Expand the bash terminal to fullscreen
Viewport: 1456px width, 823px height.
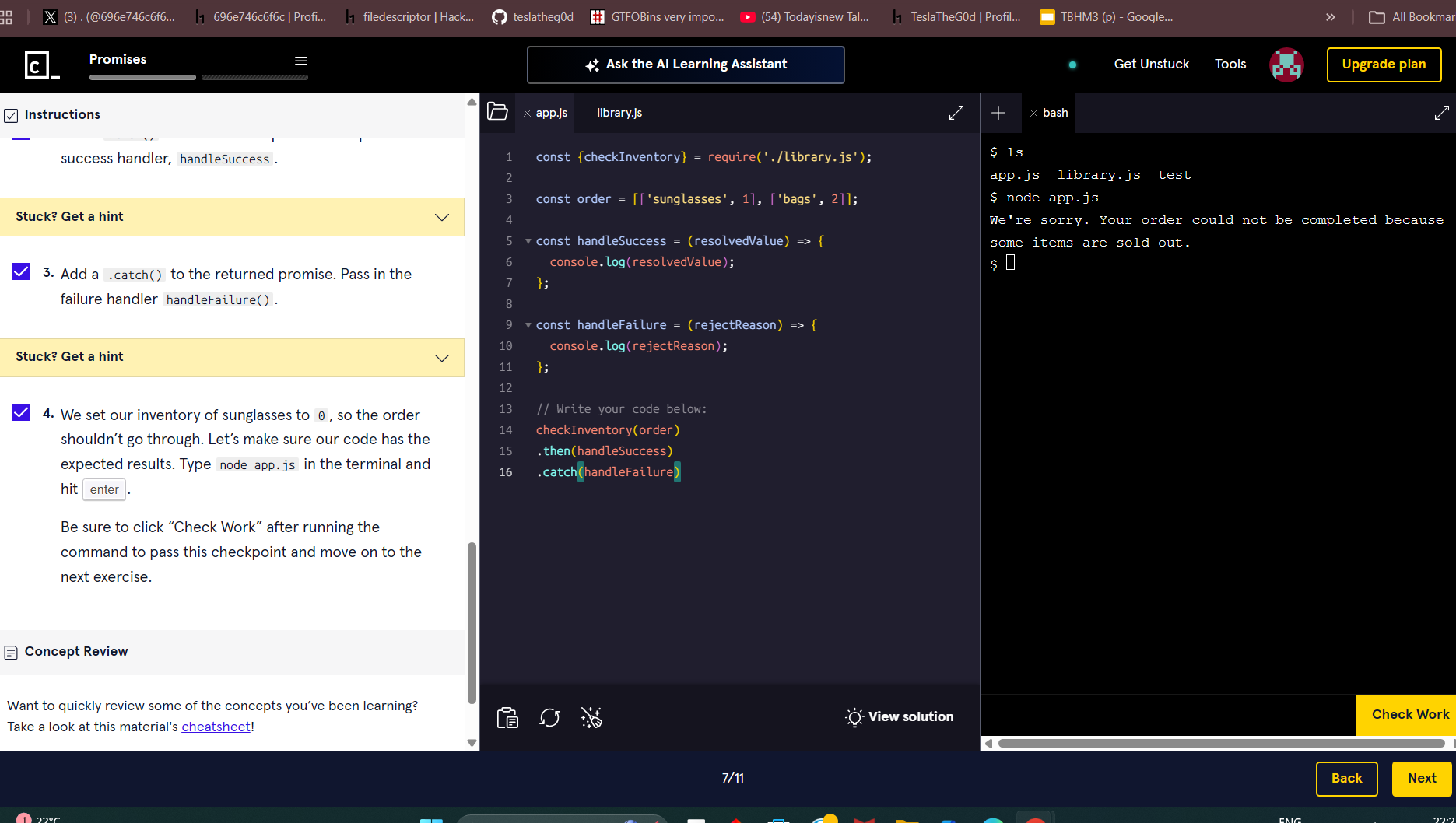point(1441,113)
